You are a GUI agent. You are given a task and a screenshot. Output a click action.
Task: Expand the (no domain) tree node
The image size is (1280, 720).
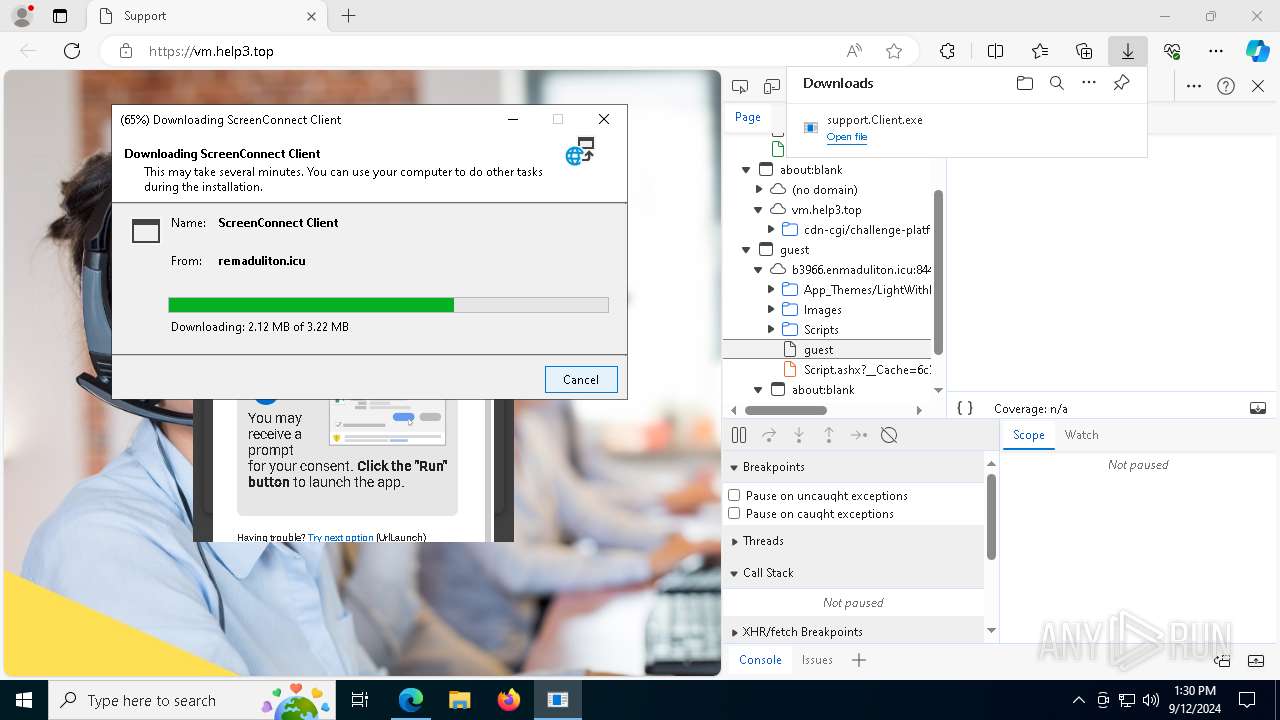click(x=759, y=189)
